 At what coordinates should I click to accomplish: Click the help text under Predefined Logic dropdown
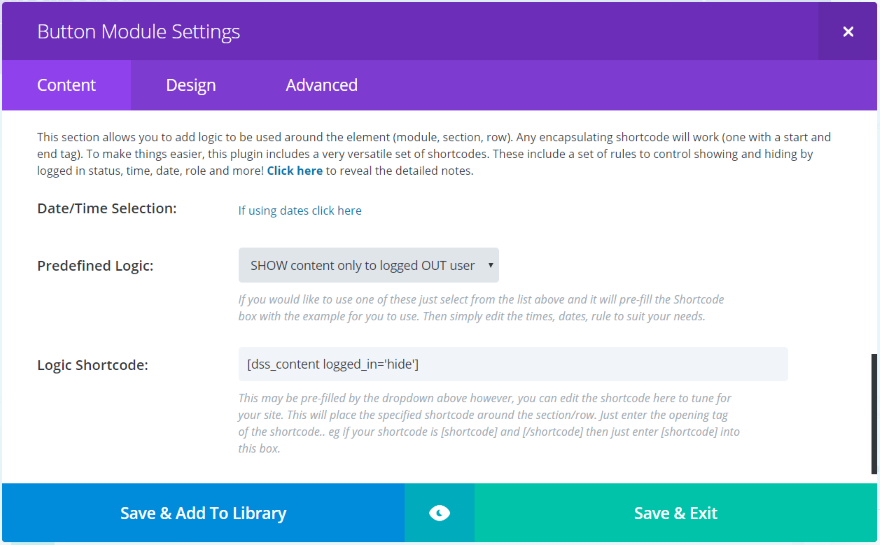point(480,308)
